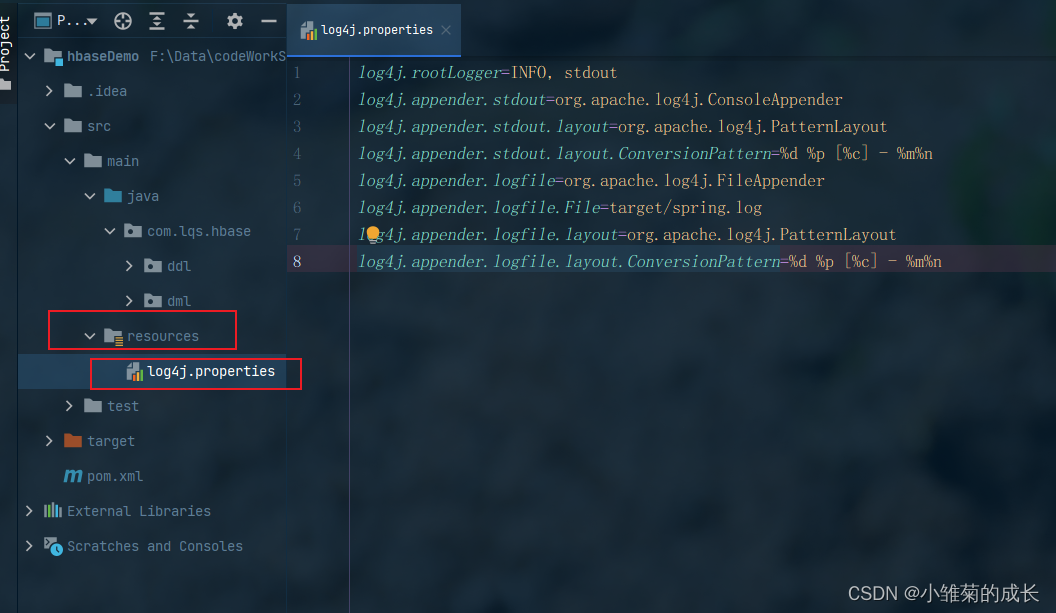
Task: Expand the test folder
Action: click(69, 406)
